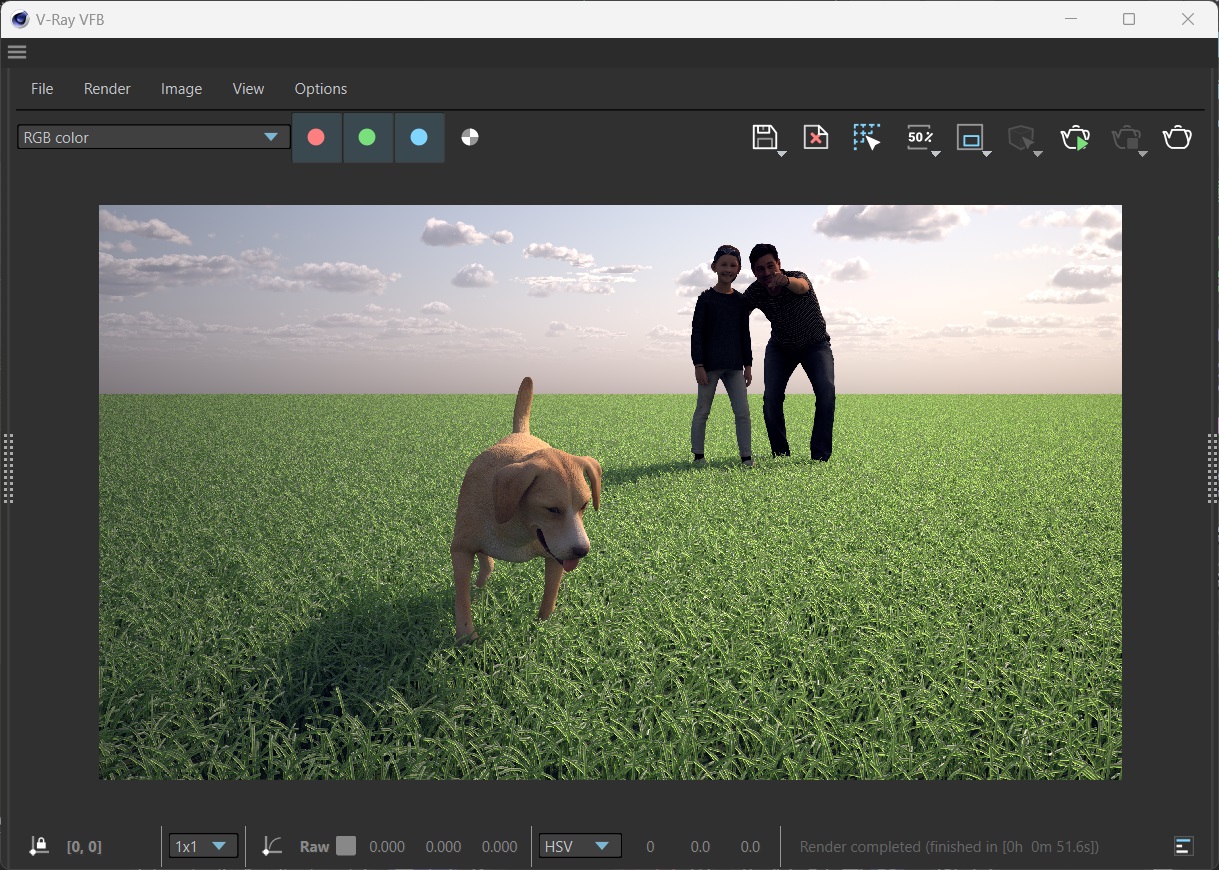Switch to mono/alpha channel view icon

[470, 137]
